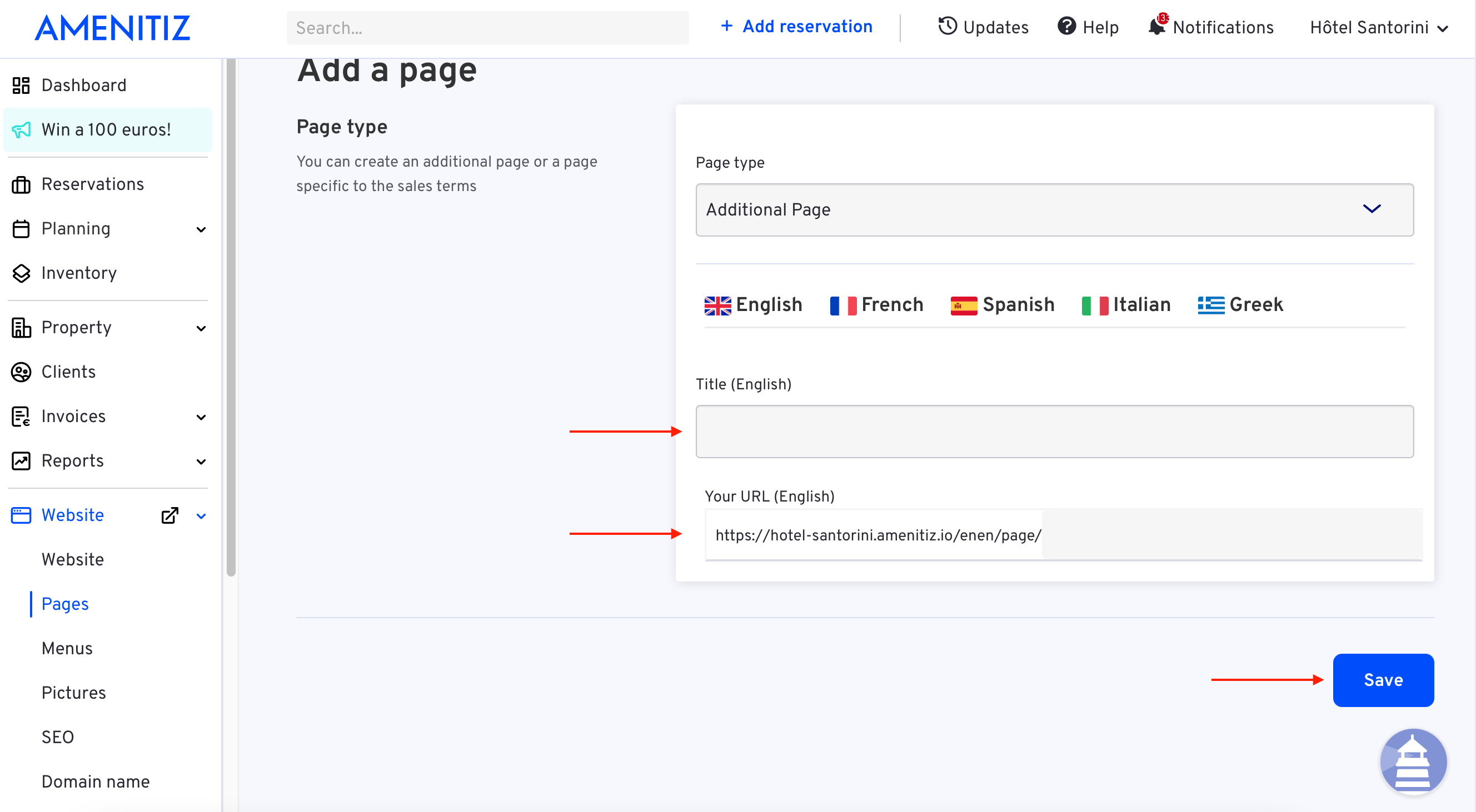The width and height of the screenshot is (1476, 812).
Task: Expand the Property submenu chevron
Action: click(x=201, y=328)
